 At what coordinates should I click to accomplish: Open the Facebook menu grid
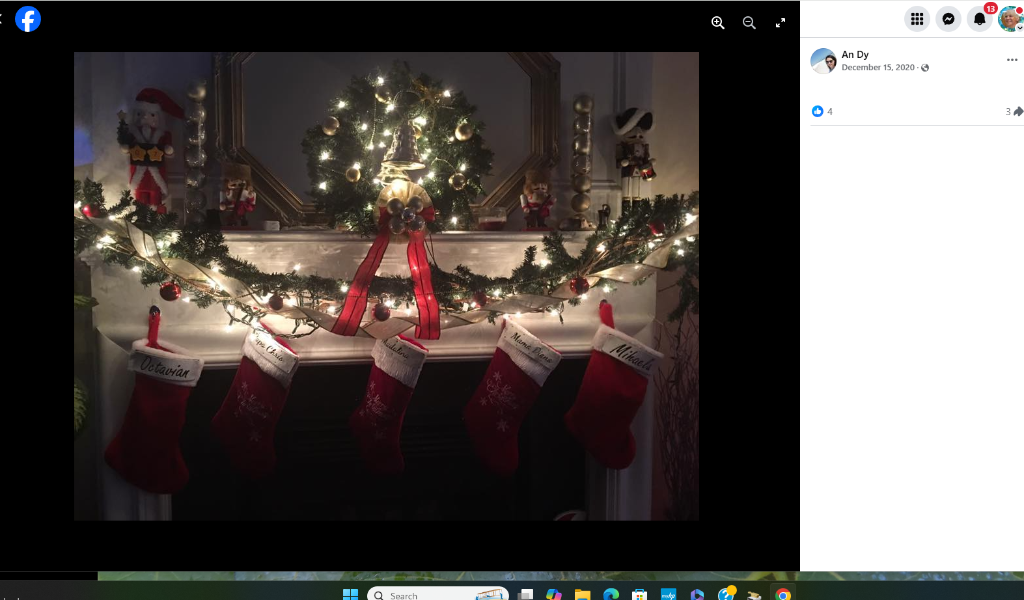916,19
